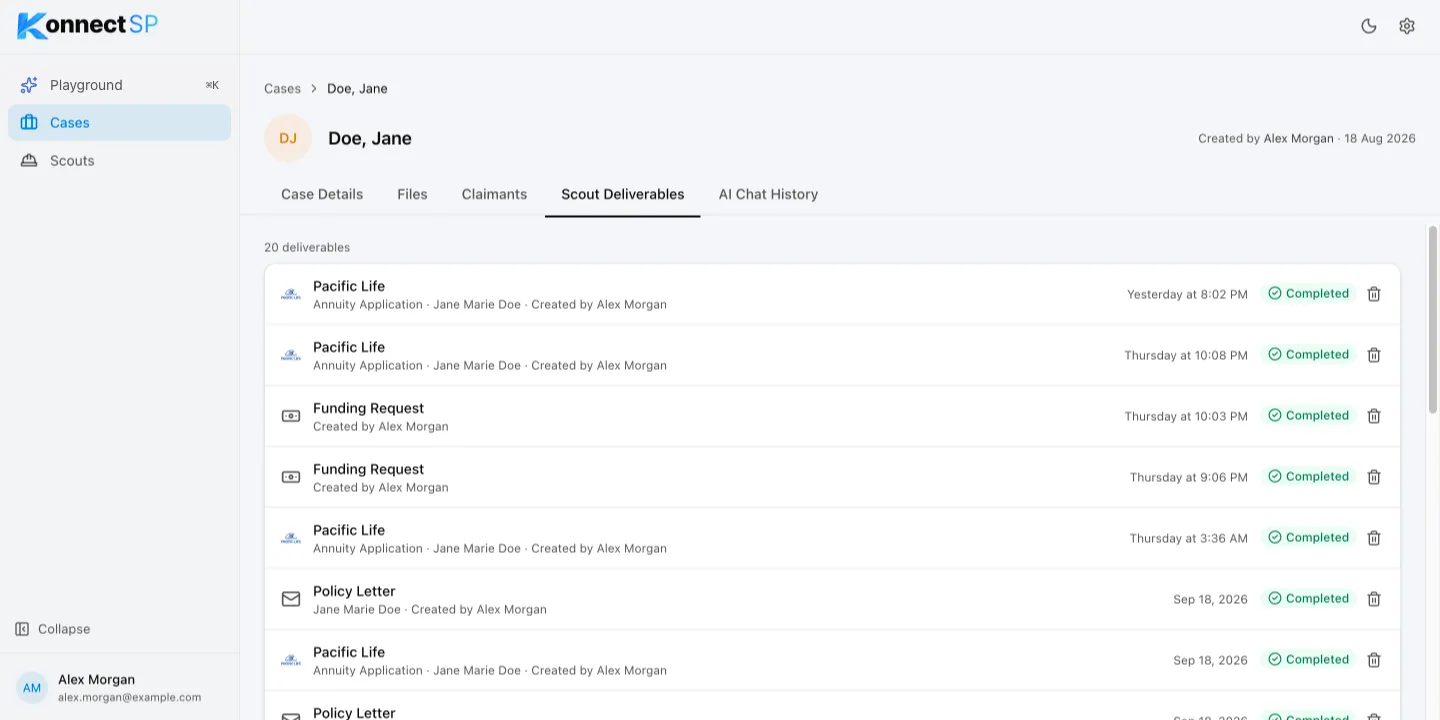Click "Created by Alex Morgan · 18 Aug 2026" header text
The height and width of the screenshot is (720, 1440).
(1307, 139)
